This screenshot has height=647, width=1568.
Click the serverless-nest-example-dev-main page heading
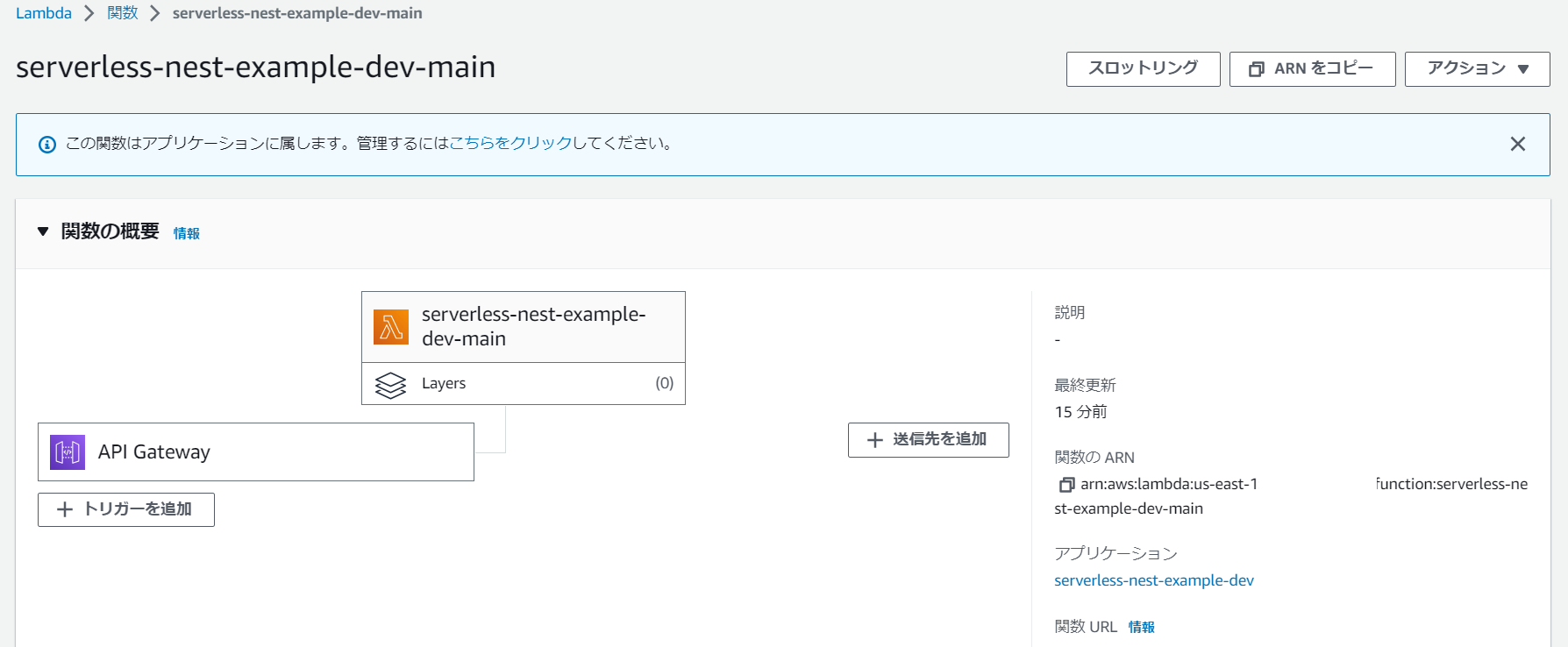[x=256, y=67]
